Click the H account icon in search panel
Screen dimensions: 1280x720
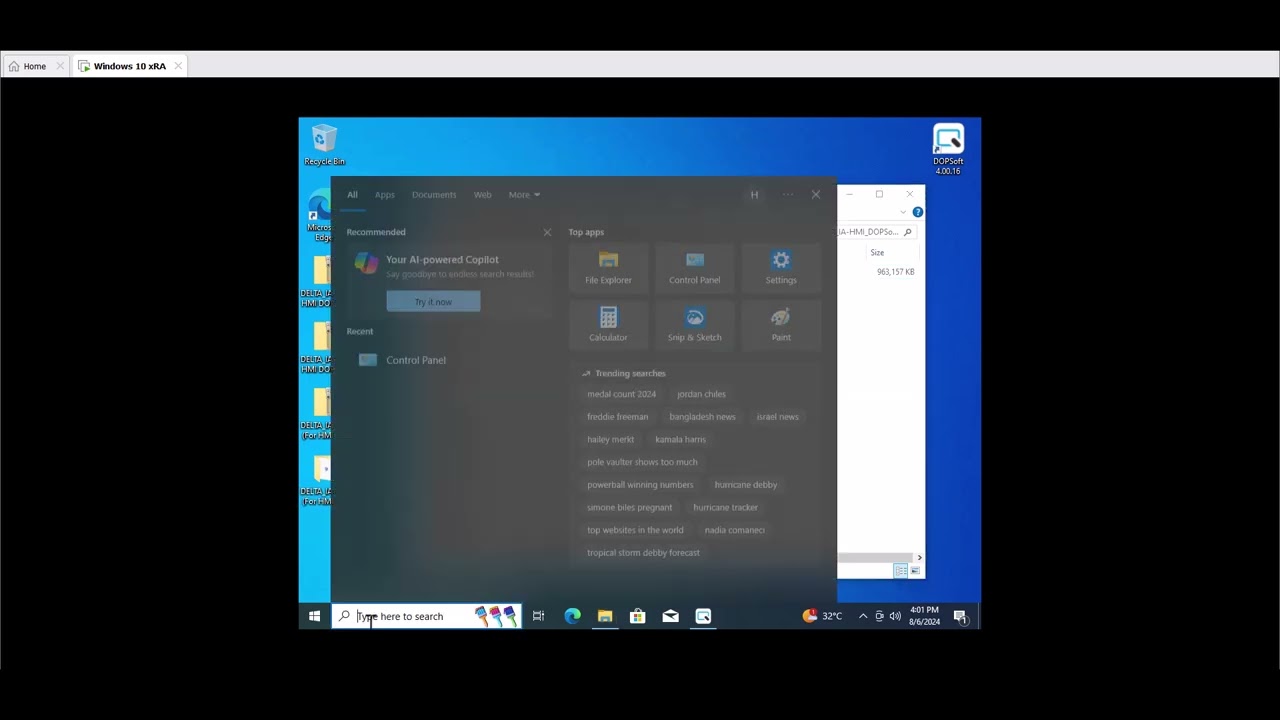pyautogui.click(x=754, y=195)
